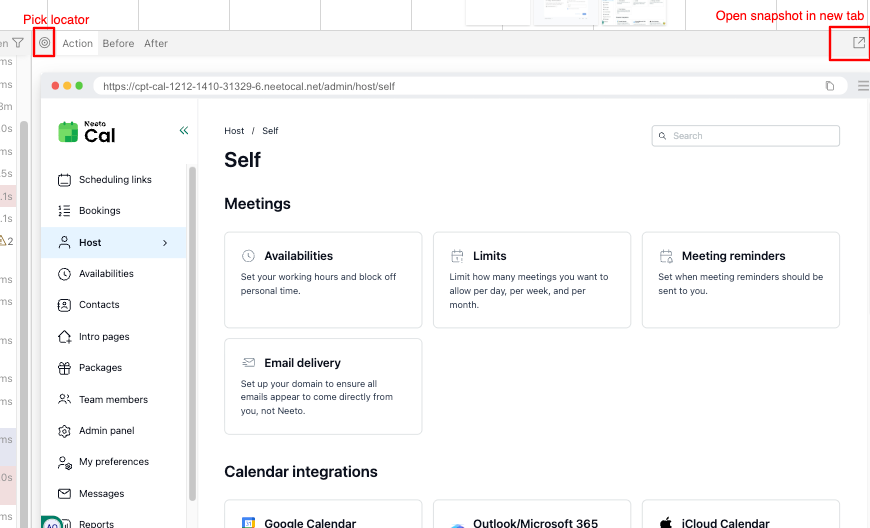Open Scheduling links in sidebar
870x528 pixels.
point(114,180)
